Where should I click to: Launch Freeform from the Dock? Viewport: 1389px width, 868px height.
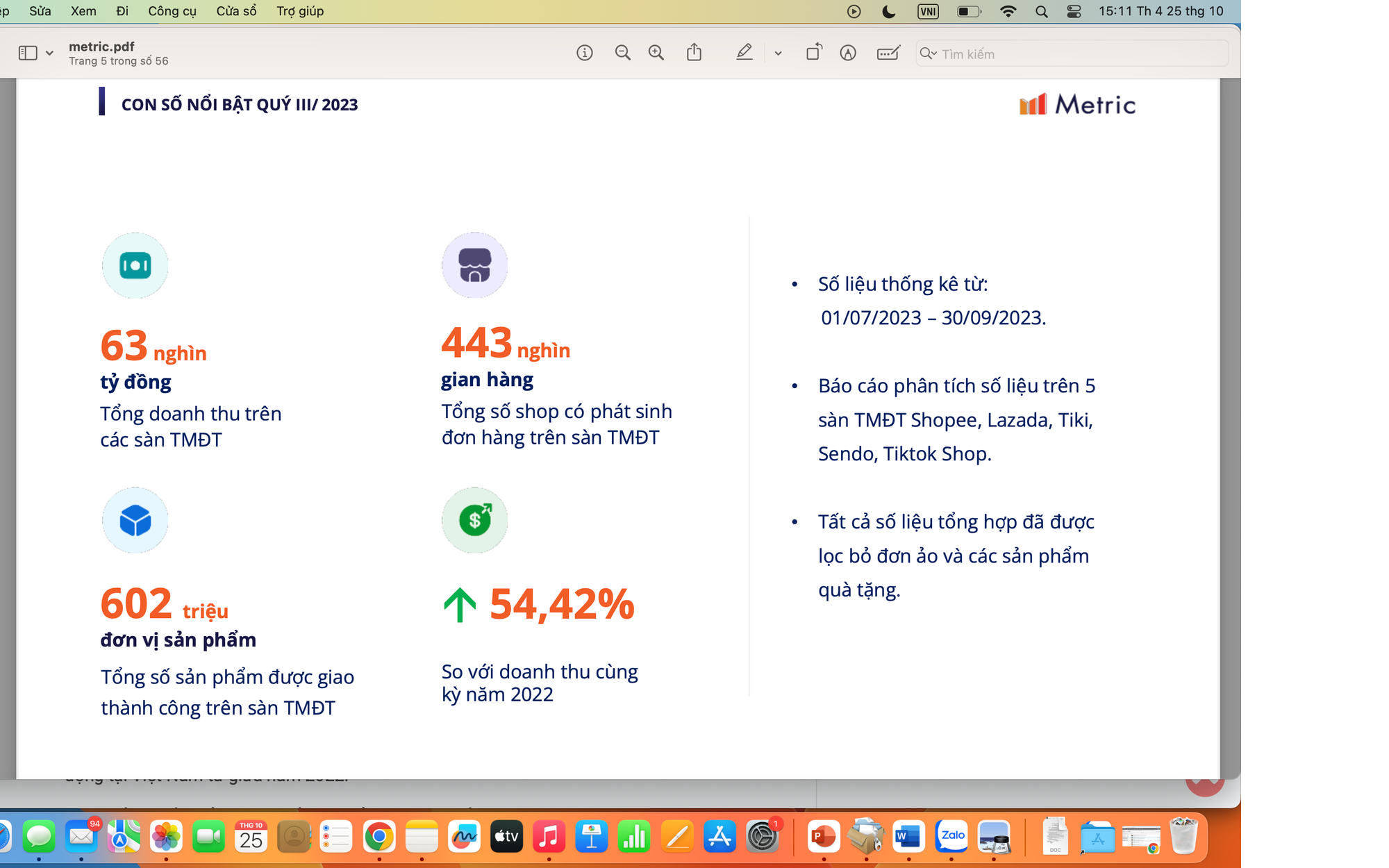[464, 837]
